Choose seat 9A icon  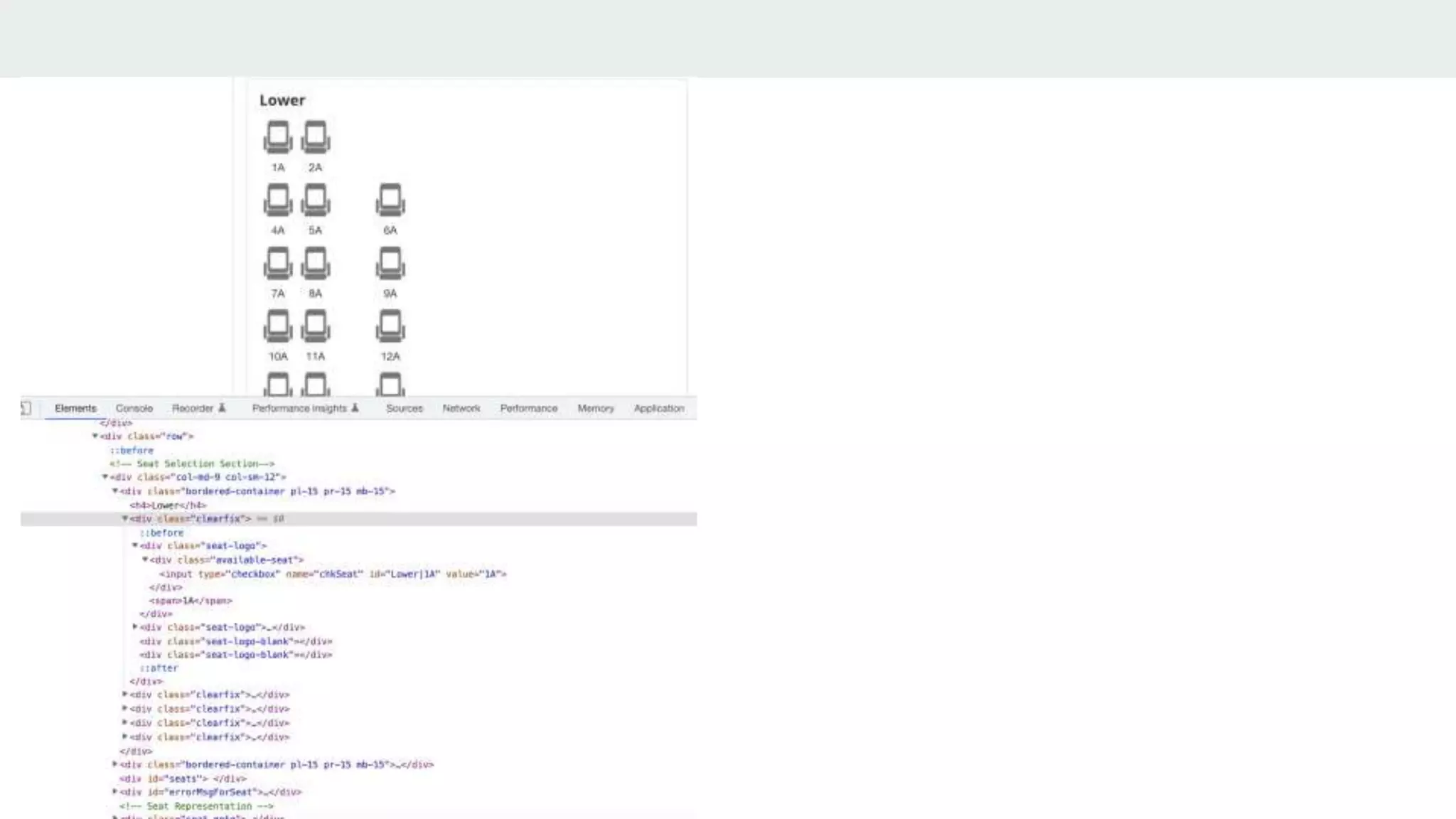(390, 263)
